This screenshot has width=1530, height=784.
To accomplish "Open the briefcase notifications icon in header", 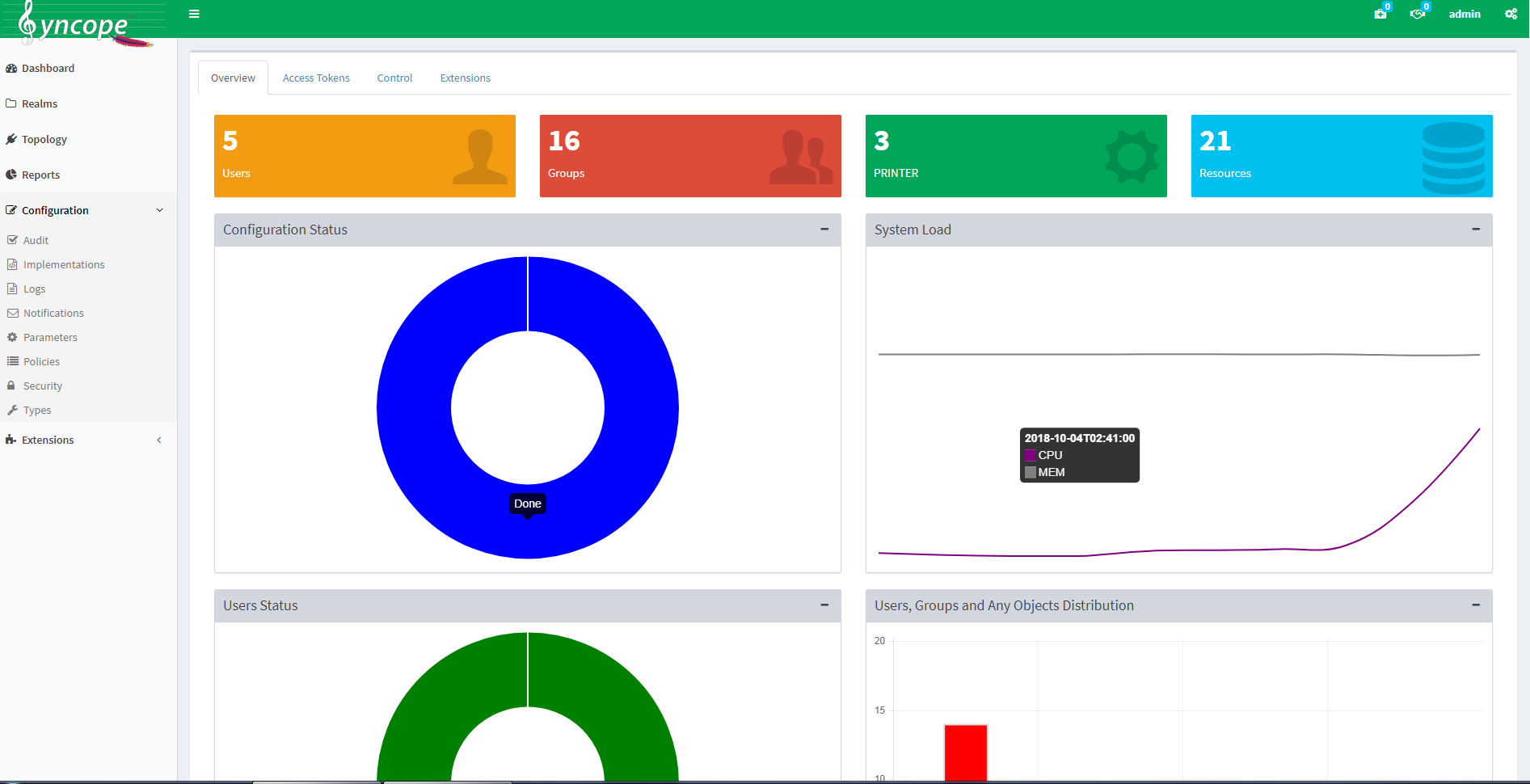I will (1380, 14).
